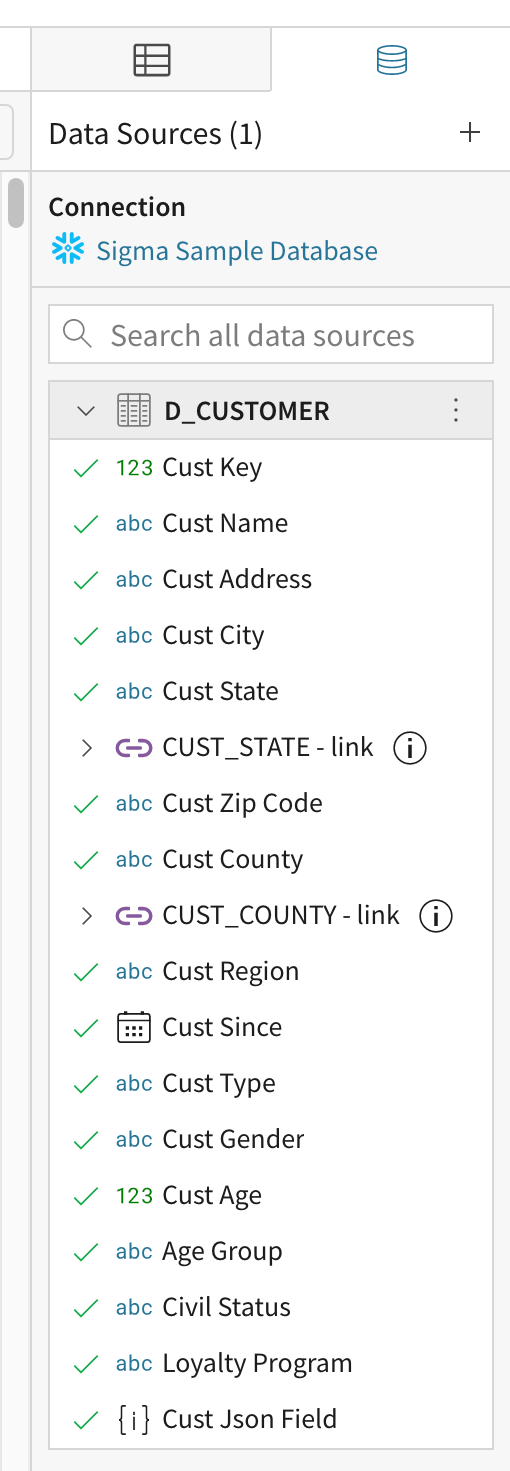510x1471 pixels.
Task: Select the Cust Json Field column
Action: pos(271,1419)
